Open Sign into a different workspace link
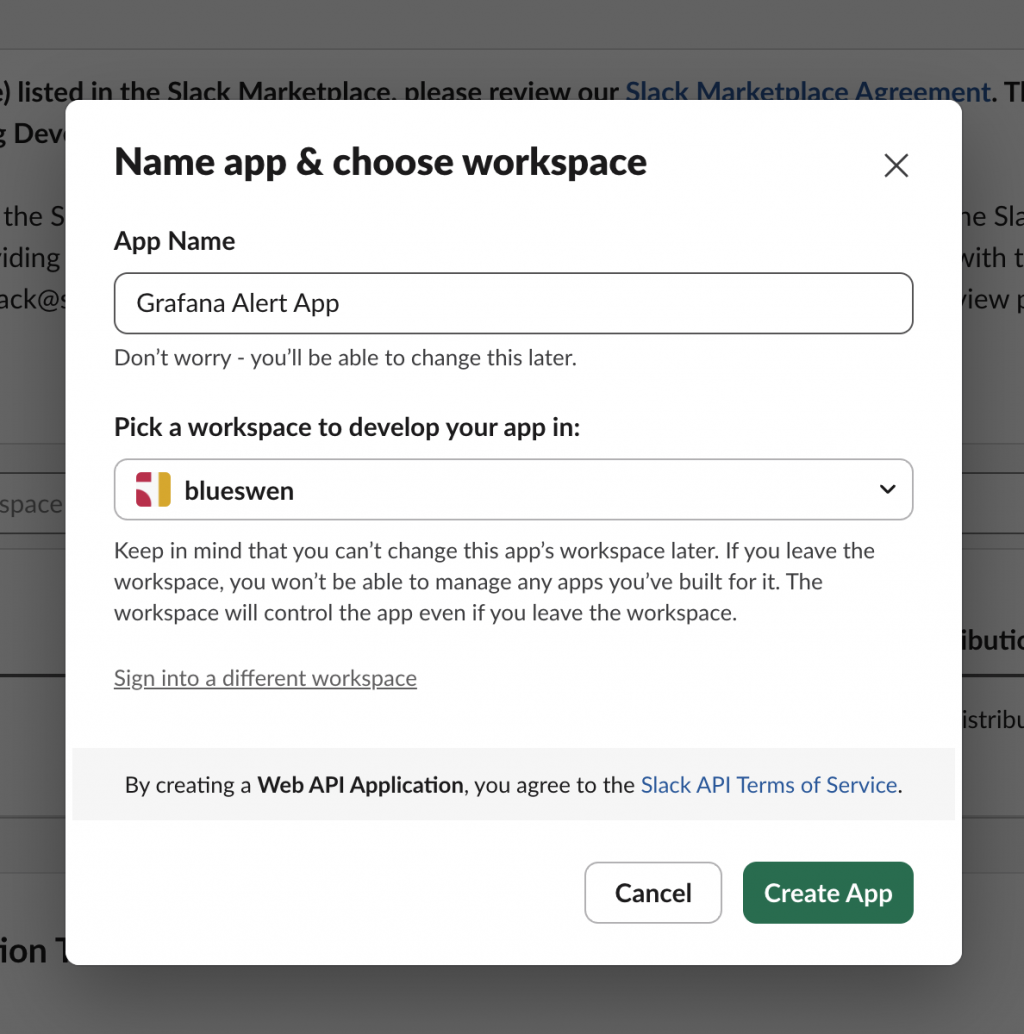 [x=265, y=678]
